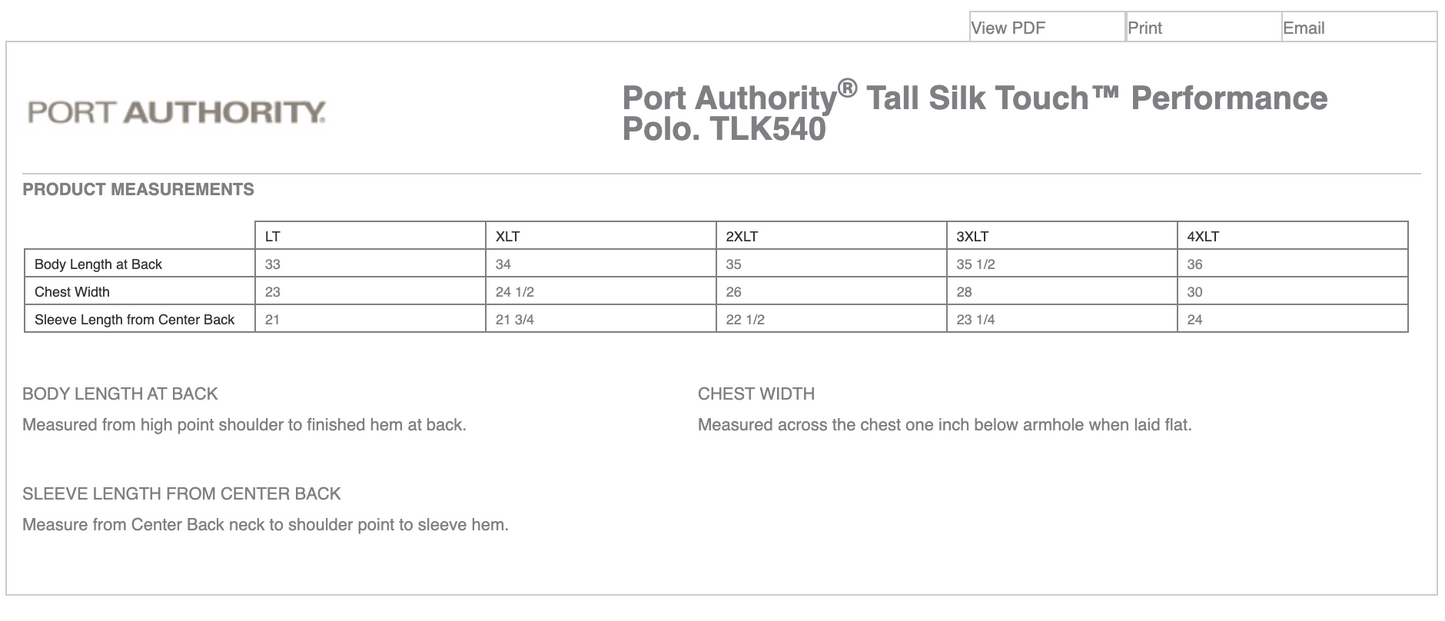Select the 4XLT column header
1445x621 pixels.
point(1204,236)
